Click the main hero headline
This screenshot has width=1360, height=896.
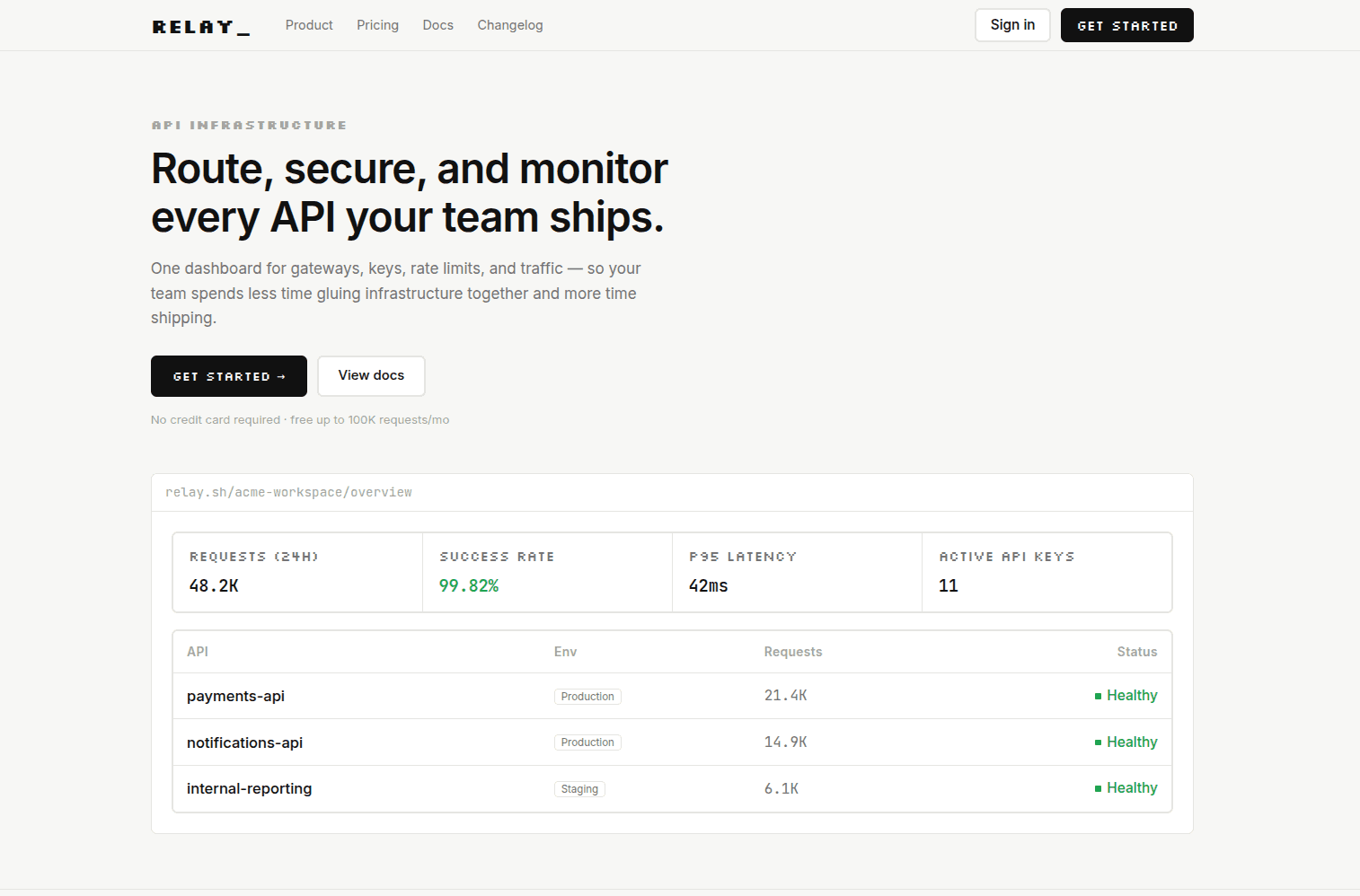tap(410, 193)
